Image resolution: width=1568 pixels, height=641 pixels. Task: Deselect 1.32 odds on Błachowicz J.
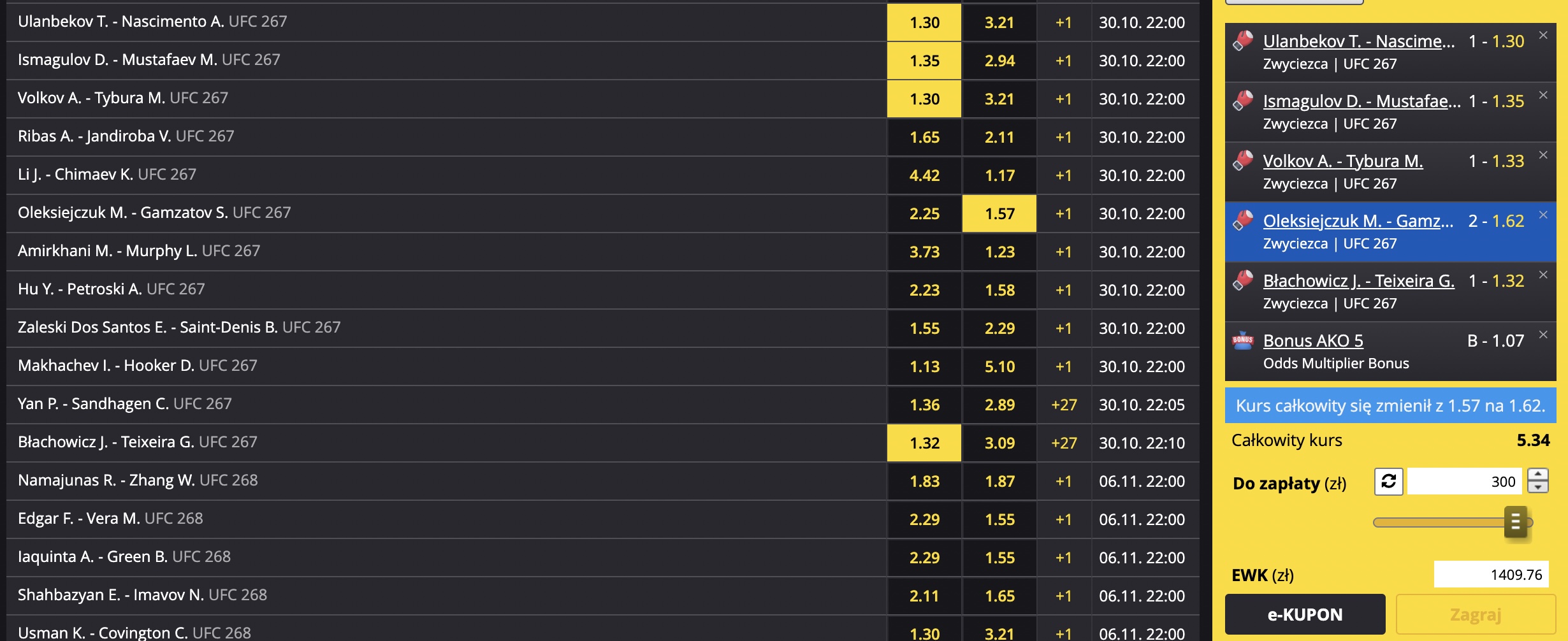tap(924, 443)
